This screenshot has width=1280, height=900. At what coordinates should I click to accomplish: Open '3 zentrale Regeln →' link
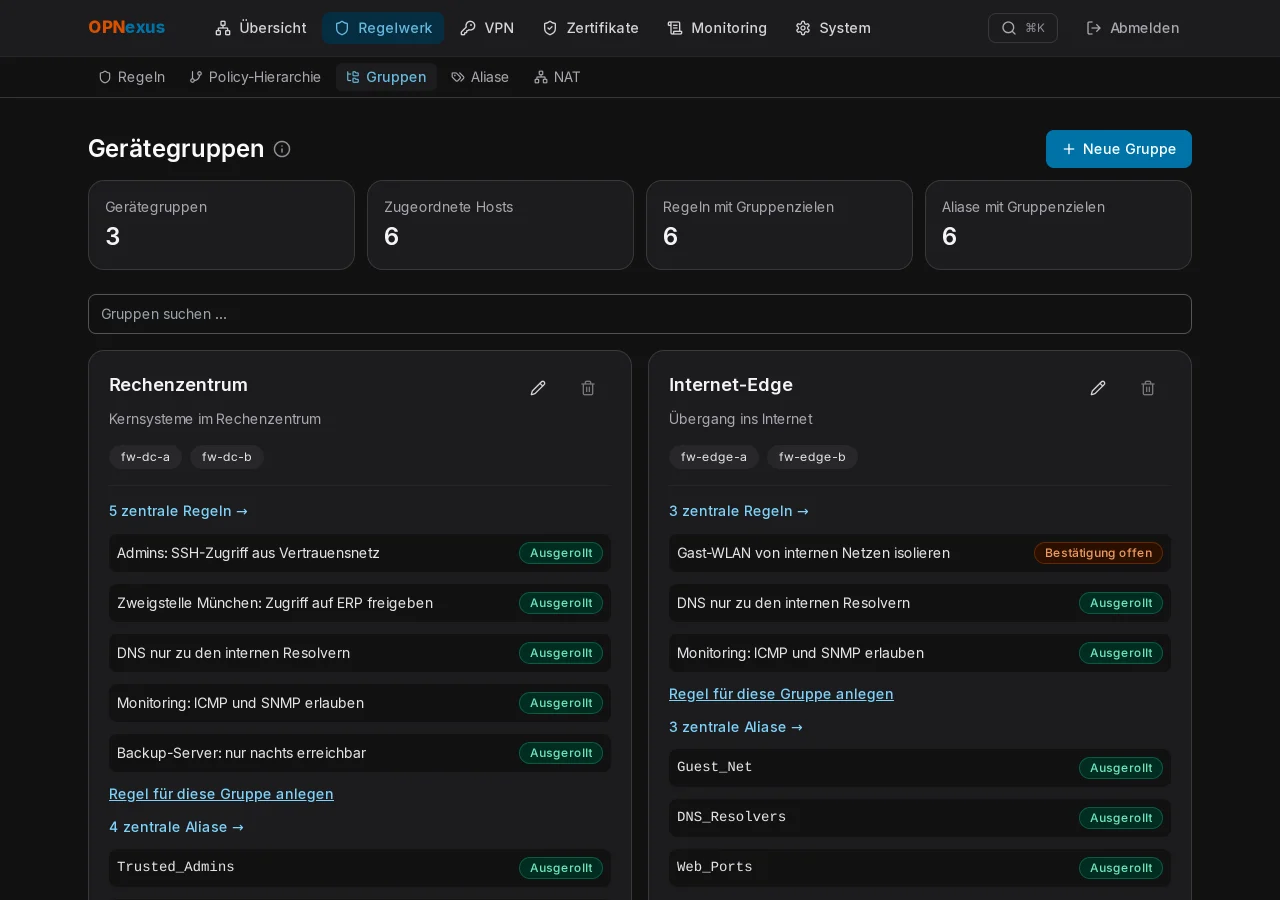(x=739, y=511)
